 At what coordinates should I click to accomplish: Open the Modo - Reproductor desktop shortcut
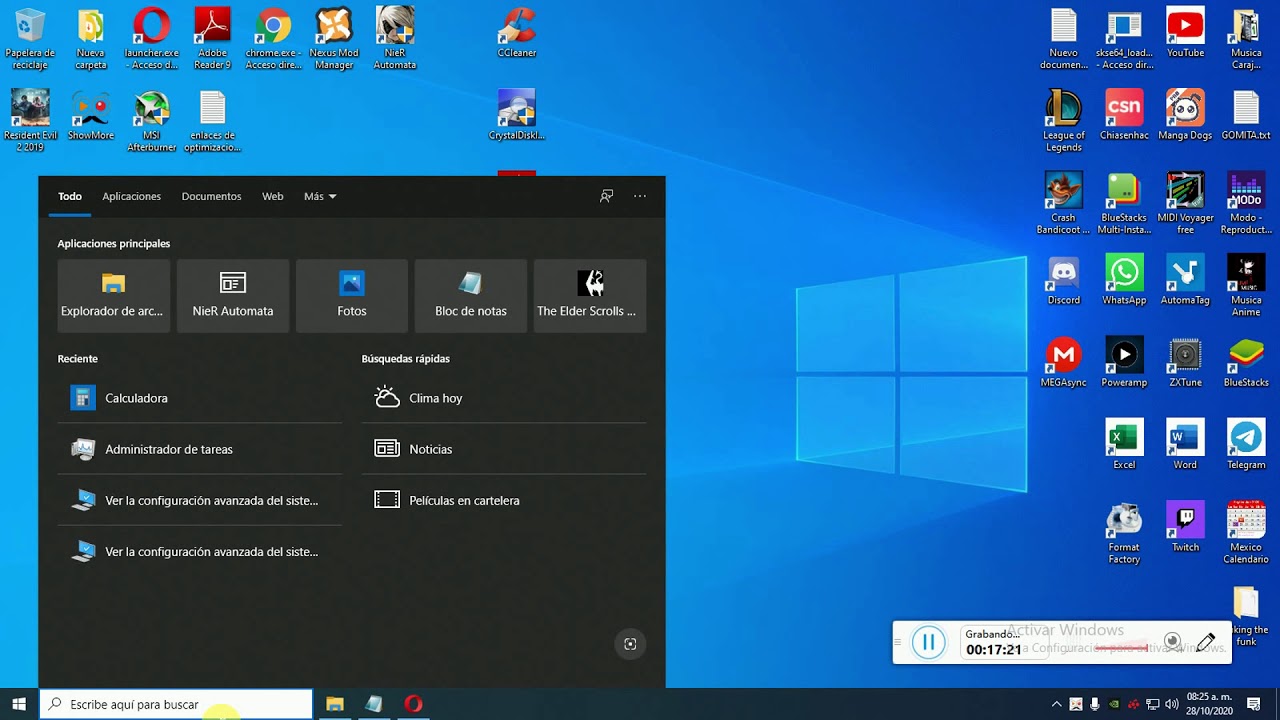coord(1246,203)
